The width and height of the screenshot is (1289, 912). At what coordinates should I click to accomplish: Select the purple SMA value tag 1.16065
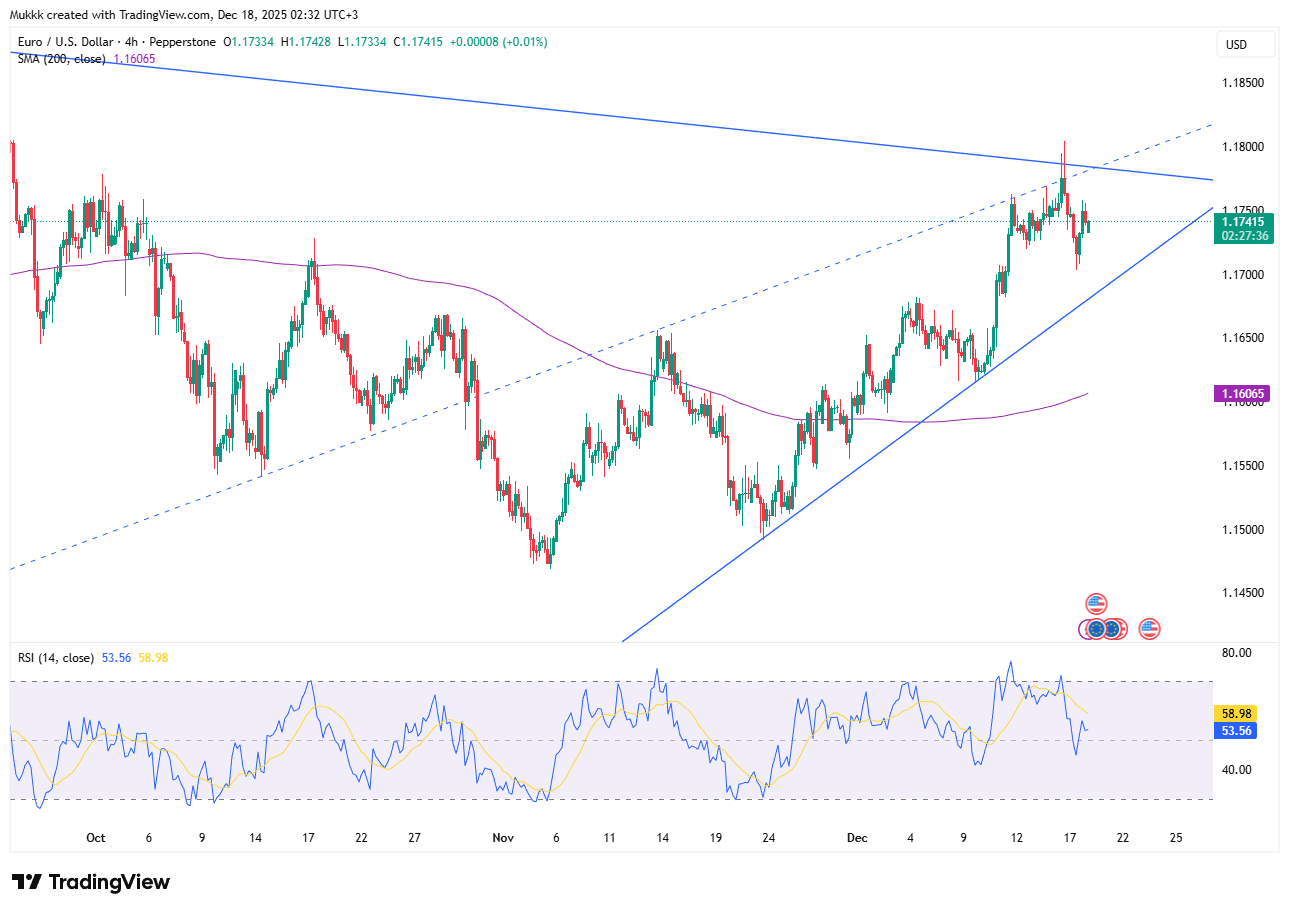1243,394
